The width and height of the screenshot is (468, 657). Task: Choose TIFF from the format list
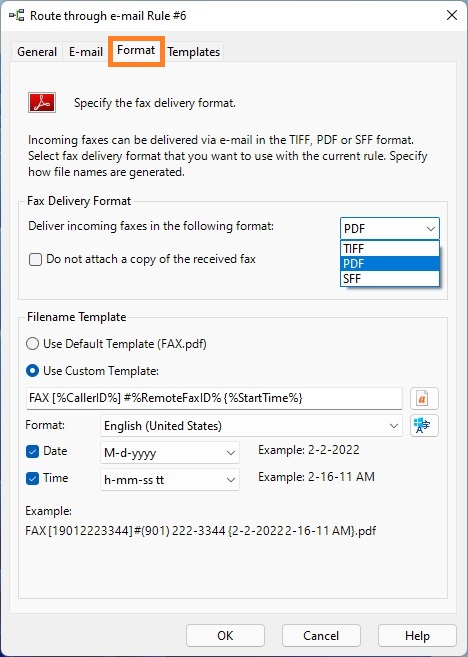pyautogui.click(x=390, y=248)
